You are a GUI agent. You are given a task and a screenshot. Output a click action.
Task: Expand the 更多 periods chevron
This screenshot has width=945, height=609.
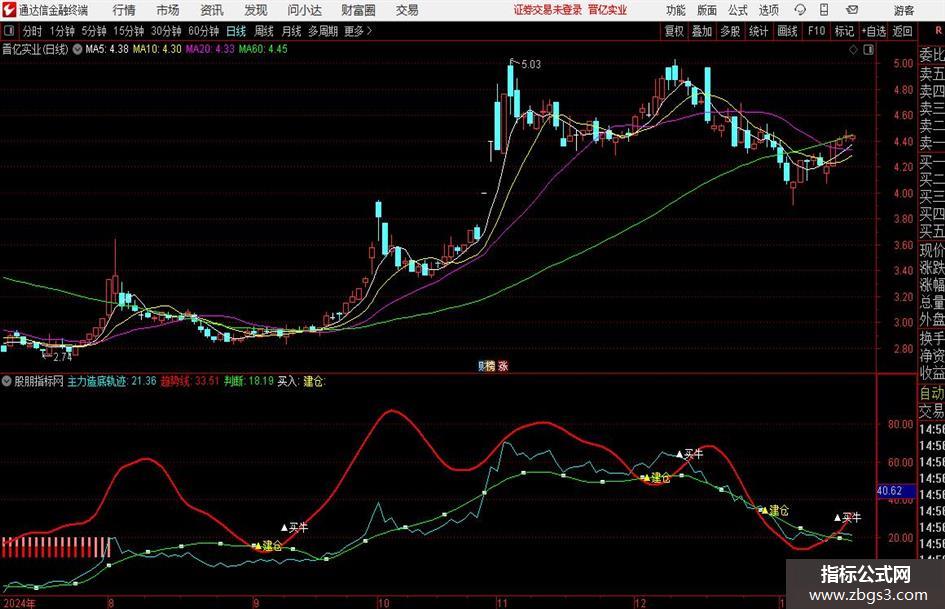369,31
